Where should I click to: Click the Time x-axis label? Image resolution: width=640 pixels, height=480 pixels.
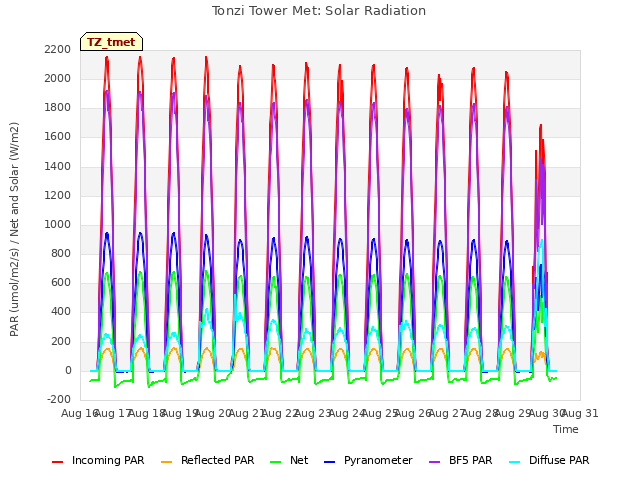click(566, 429)
